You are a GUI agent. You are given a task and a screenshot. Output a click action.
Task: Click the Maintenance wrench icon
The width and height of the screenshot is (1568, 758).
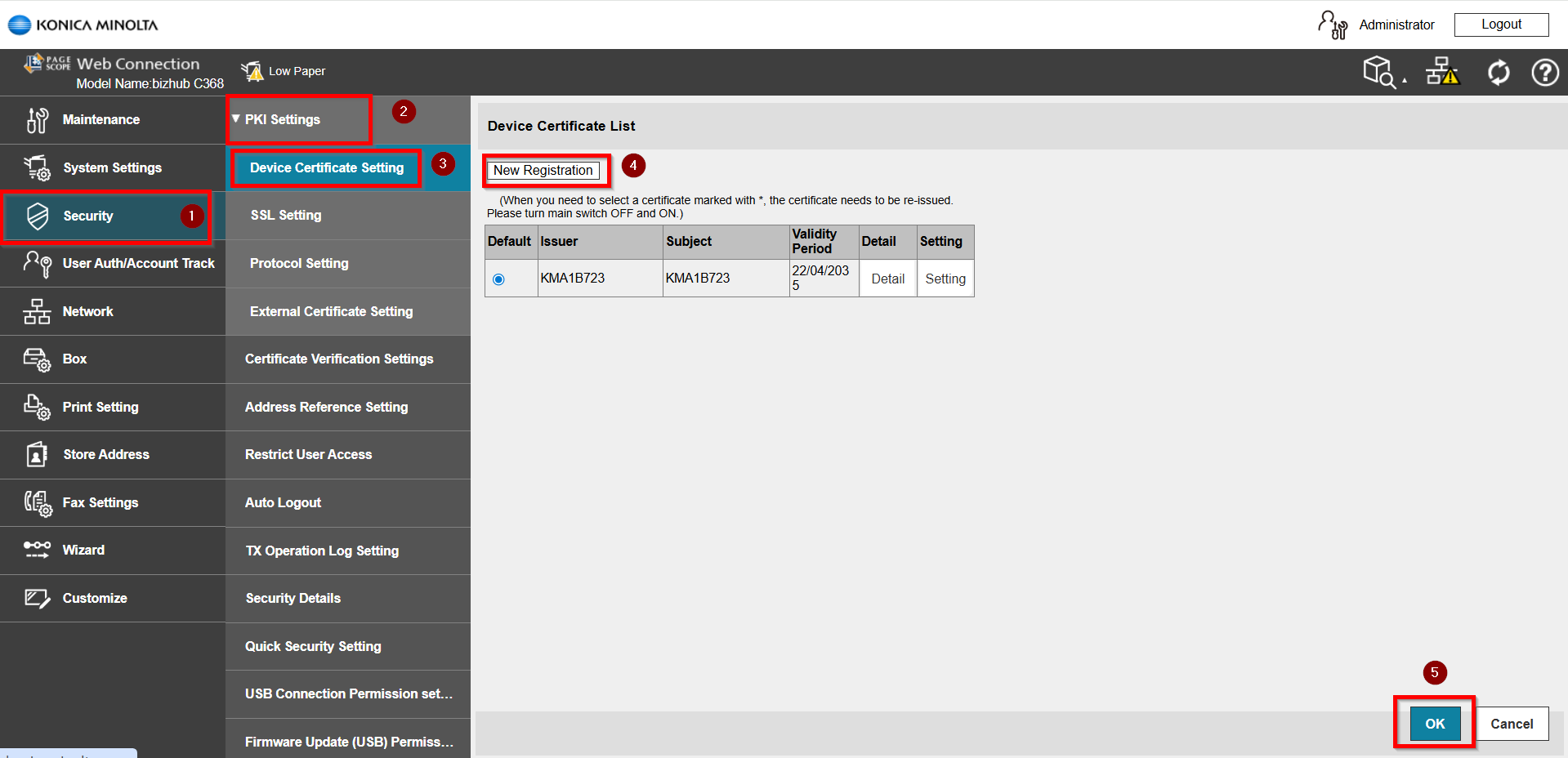(x=37, y=120)
